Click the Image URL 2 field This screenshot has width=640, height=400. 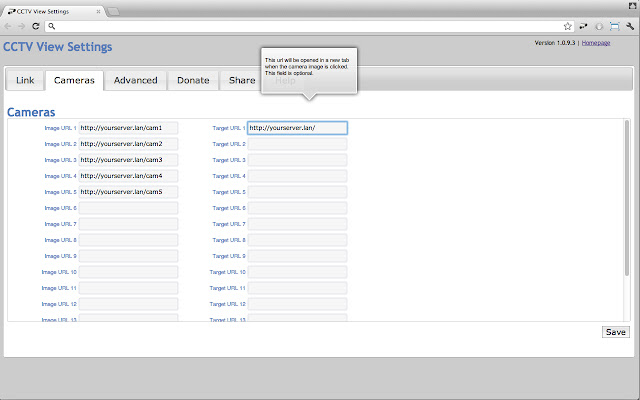coord(128,144)
